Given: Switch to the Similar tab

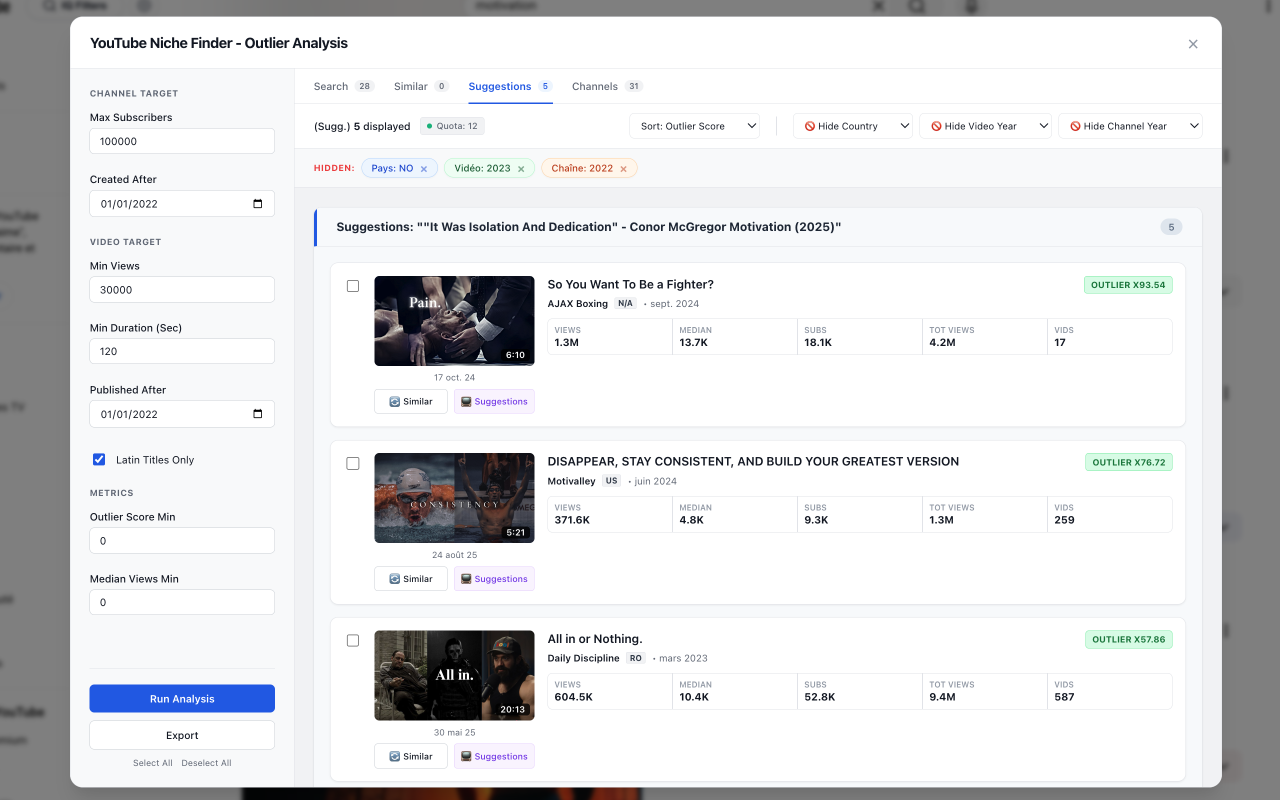Looking at the screenshot, I should 421,86.
